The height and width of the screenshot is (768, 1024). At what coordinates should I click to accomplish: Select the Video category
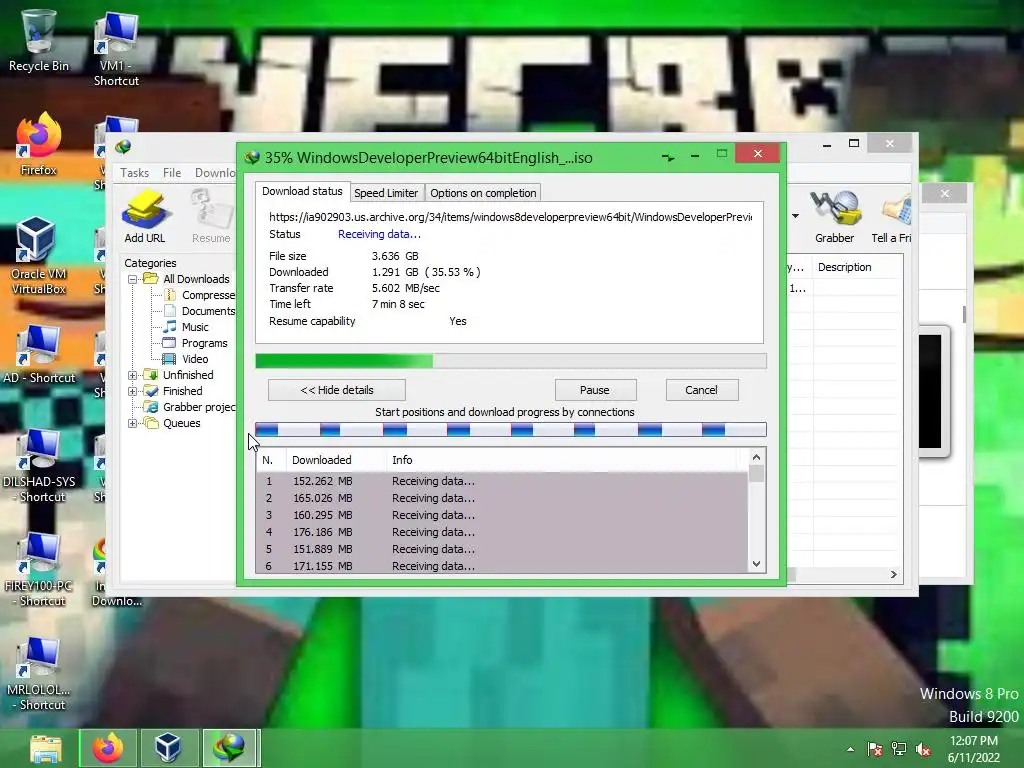[186, 359]
